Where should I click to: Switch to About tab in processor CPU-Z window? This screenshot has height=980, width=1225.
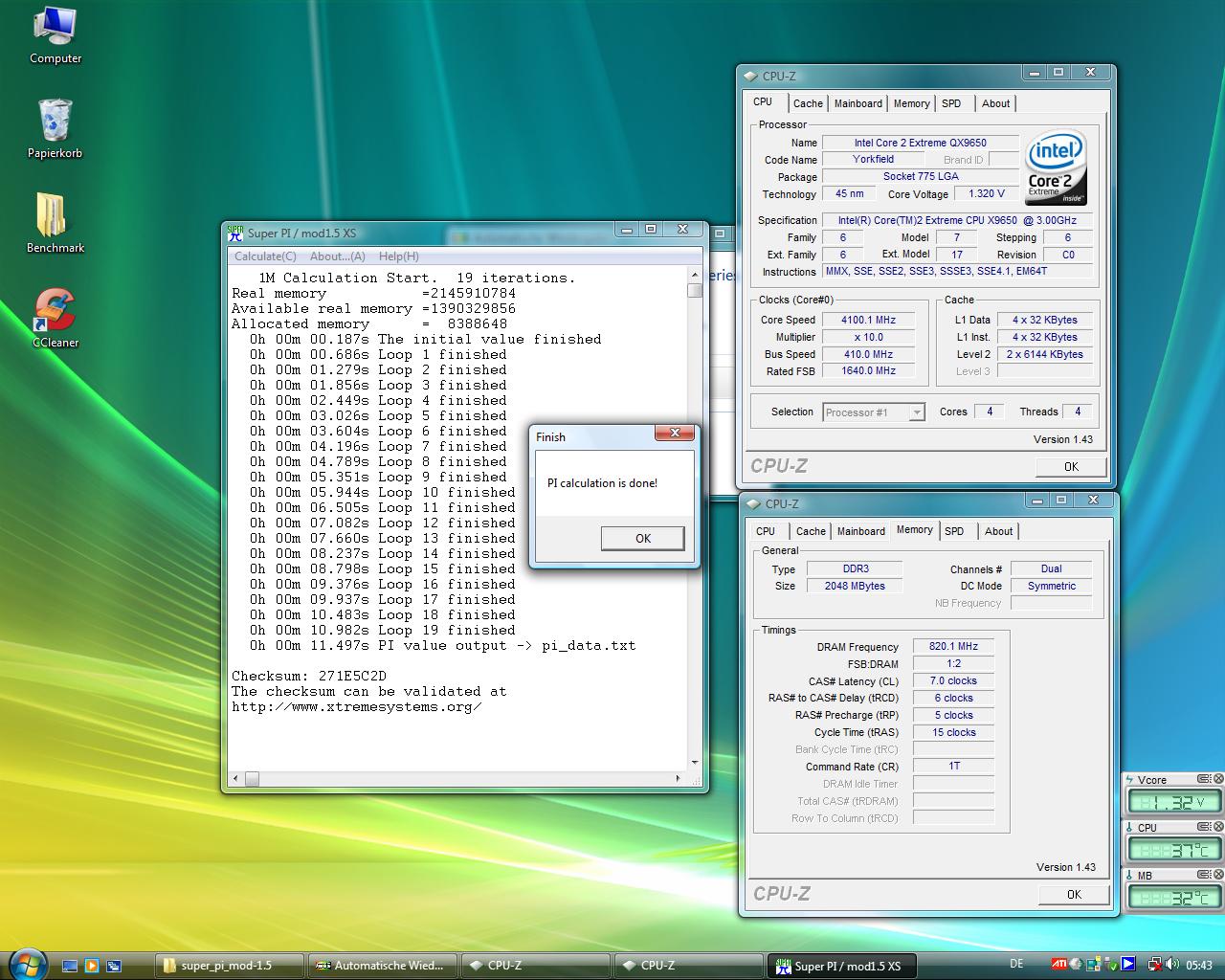pyautogui.click(x=995, y=103)
